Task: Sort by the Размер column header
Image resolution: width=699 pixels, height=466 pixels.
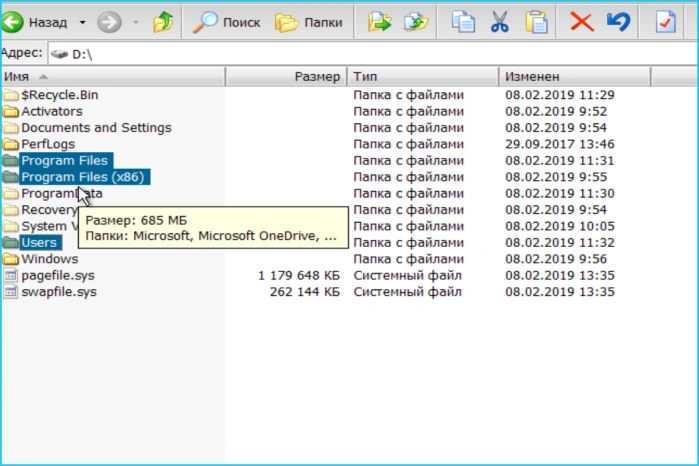Action: point(287,77)
